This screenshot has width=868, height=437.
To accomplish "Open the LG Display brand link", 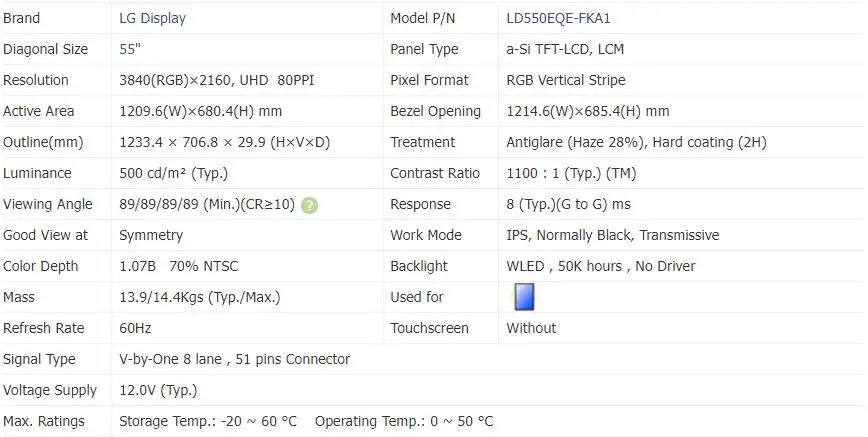I will click(152, 18).
